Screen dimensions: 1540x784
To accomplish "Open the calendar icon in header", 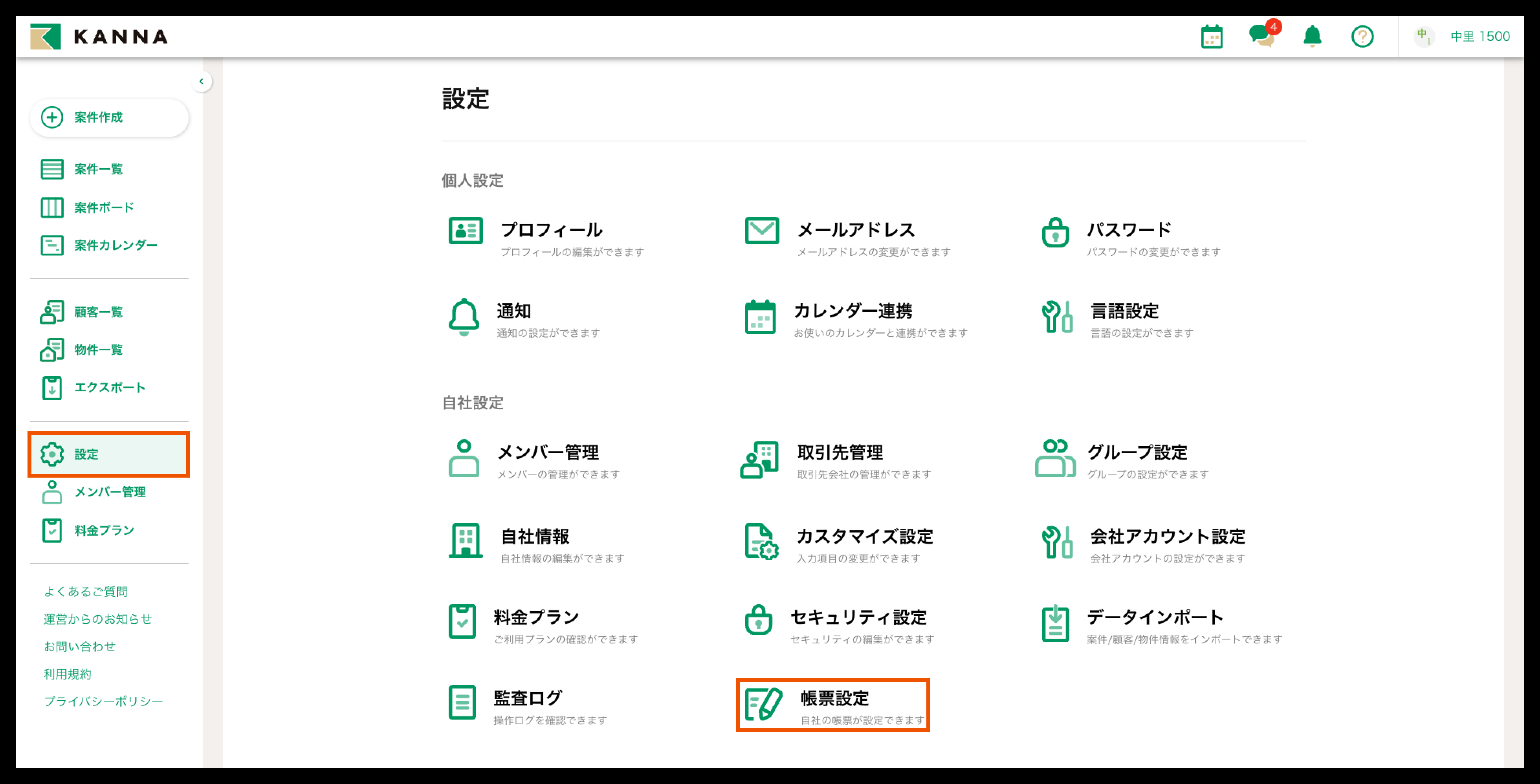I will 1211,37.
